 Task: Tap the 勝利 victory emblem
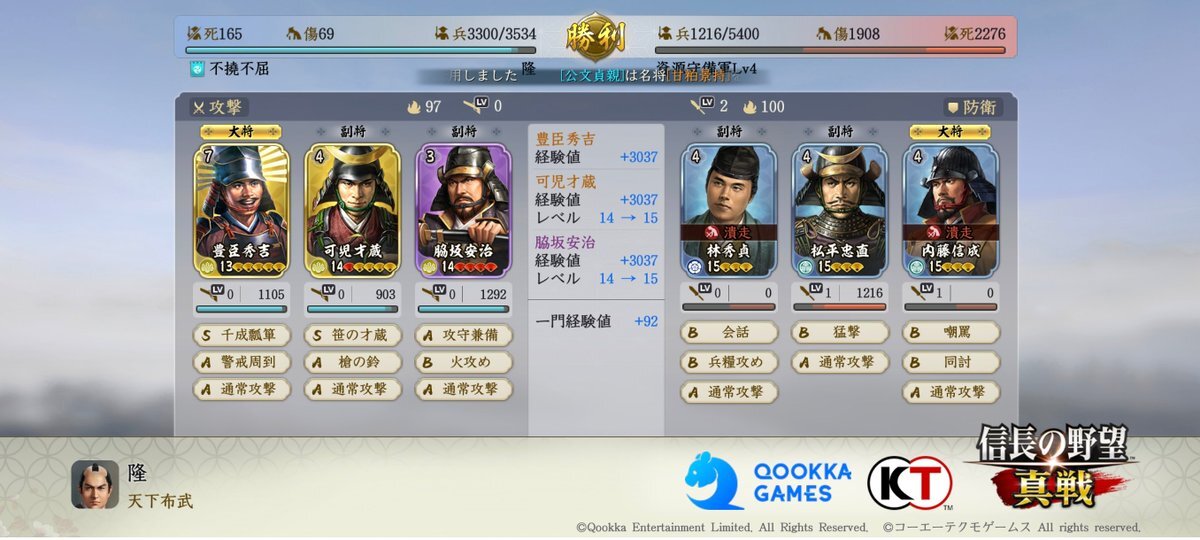click(595, 38)
